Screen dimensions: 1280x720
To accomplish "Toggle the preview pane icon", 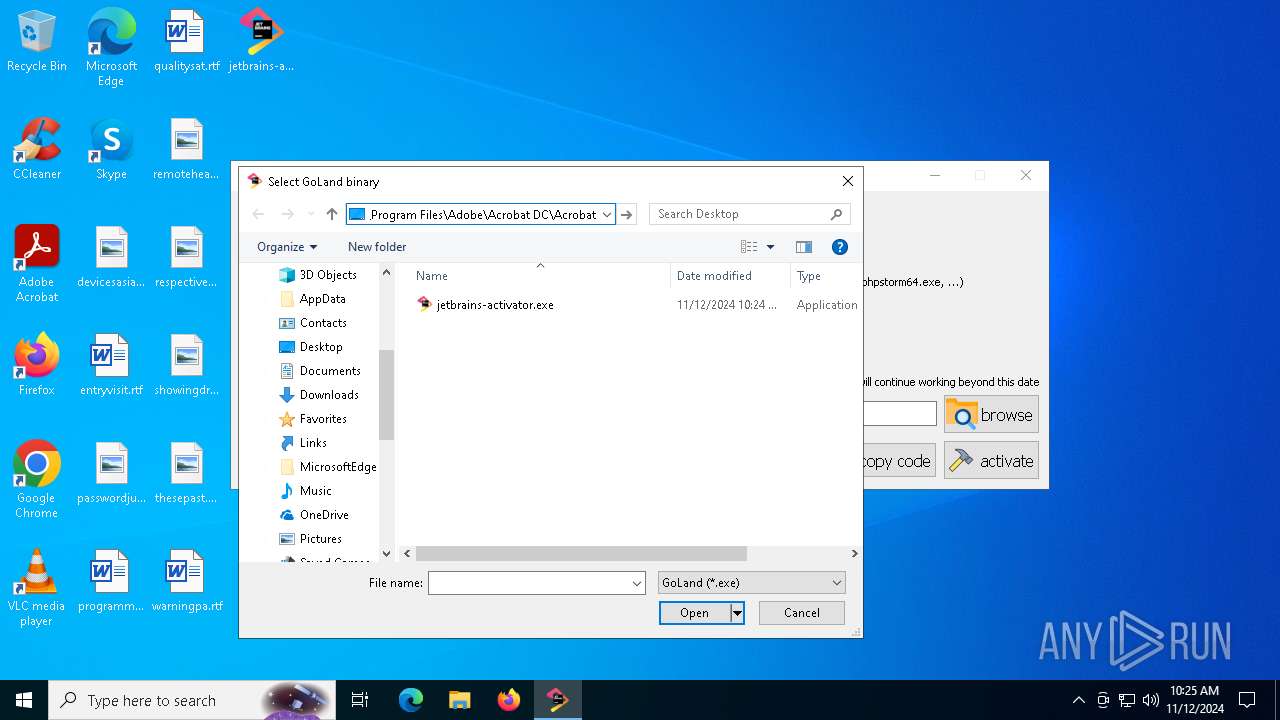I will 803,247.
